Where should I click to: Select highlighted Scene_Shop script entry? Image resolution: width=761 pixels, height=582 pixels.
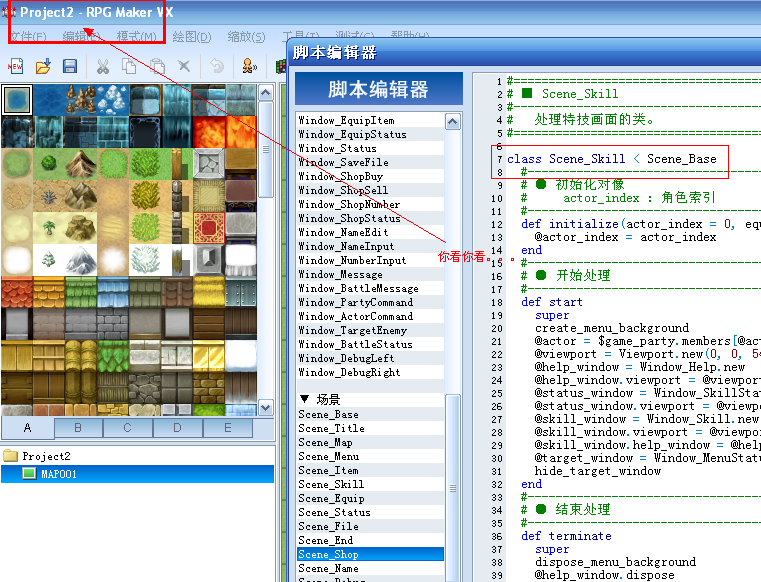[370, 554]
